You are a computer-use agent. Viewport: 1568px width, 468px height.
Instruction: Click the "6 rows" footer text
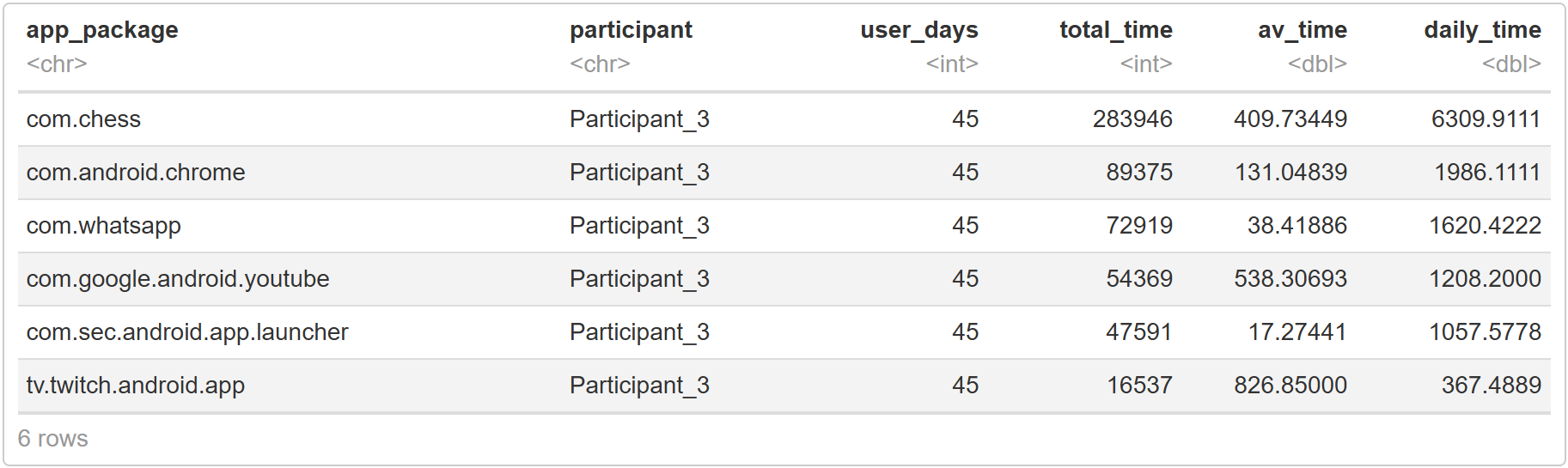(x=53, y=439)
